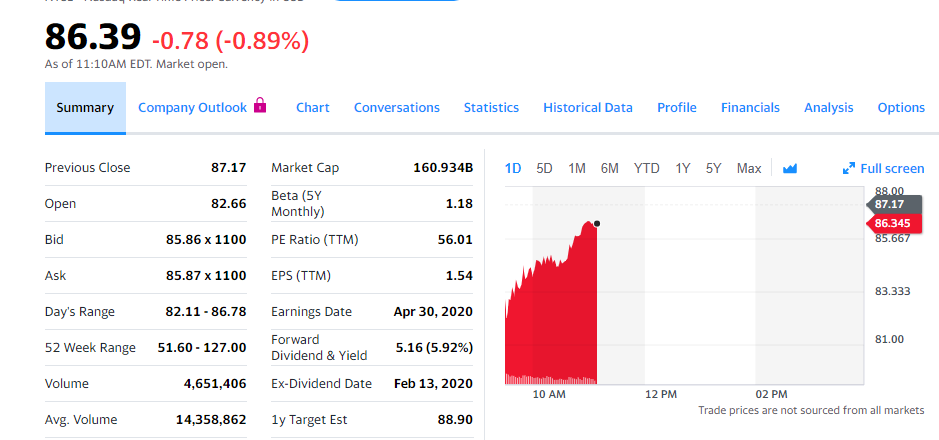This screenshot has height=440, width=939.
Task: Click the Full screen expand arrows icon
Action: tap(849, 169)
